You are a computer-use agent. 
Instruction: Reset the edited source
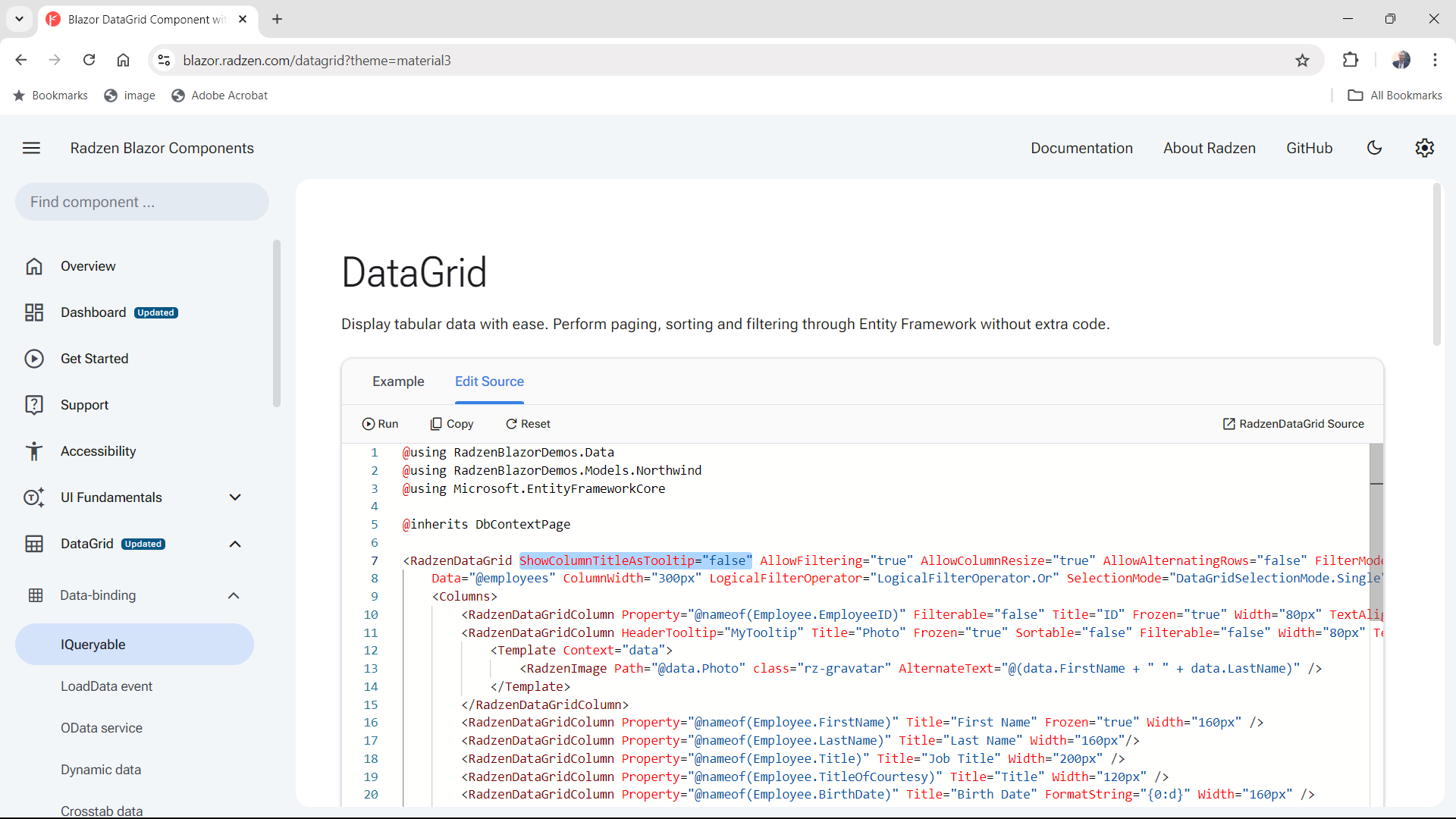(x=528, y=424)
